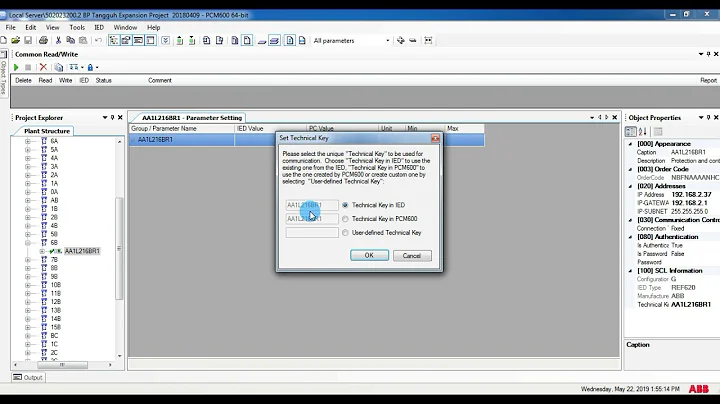Select the AA1L216BR1 - Parameter Setting tab
The image size is (720, 404).
coord(191,118)
